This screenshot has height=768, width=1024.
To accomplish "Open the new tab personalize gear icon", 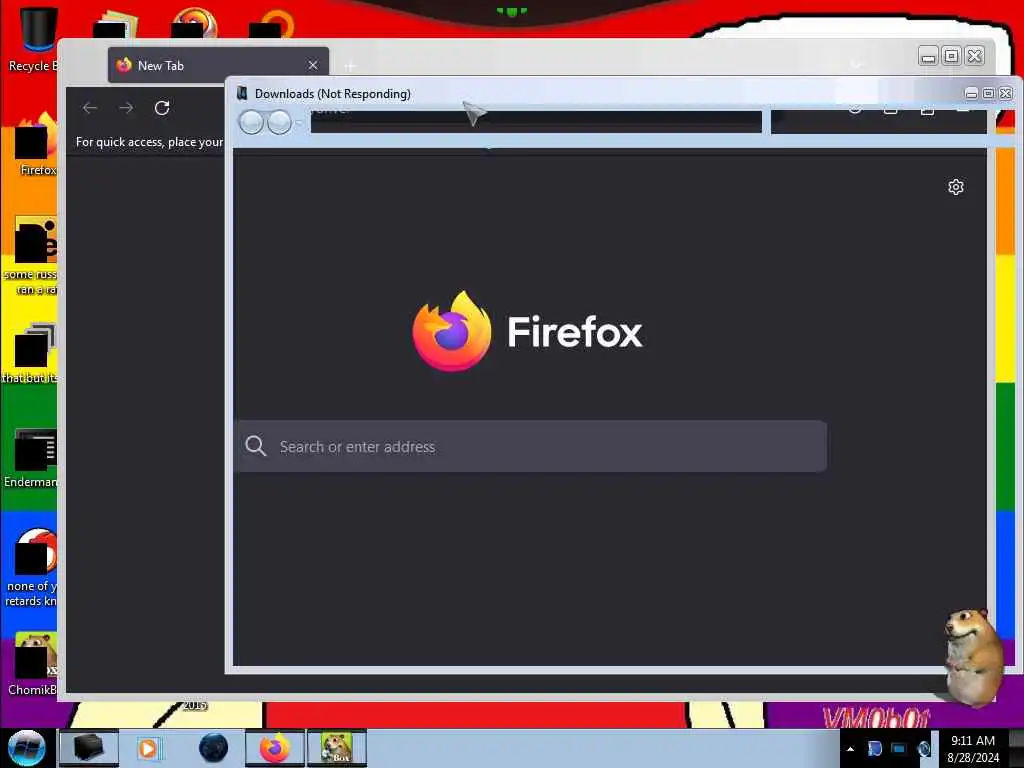I will pos(955,187).
